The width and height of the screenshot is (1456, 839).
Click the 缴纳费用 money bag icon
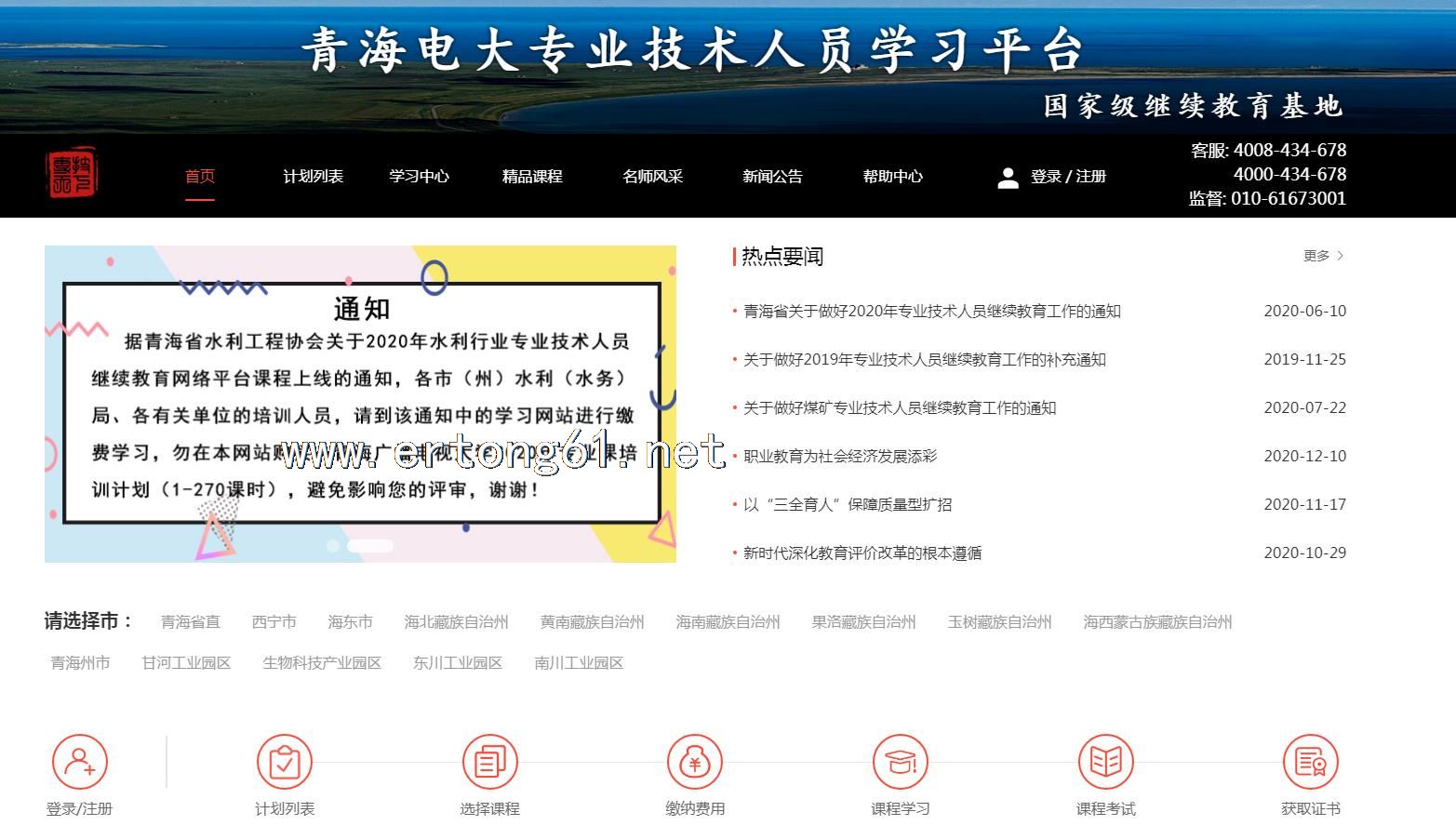(695, 762)
